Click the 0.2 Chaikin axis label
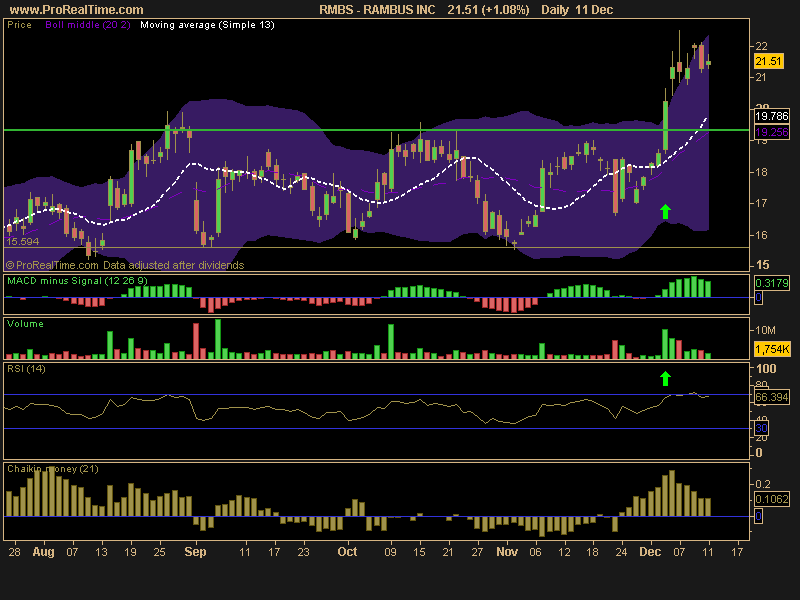The image size is (800, 600). [763, 484]
